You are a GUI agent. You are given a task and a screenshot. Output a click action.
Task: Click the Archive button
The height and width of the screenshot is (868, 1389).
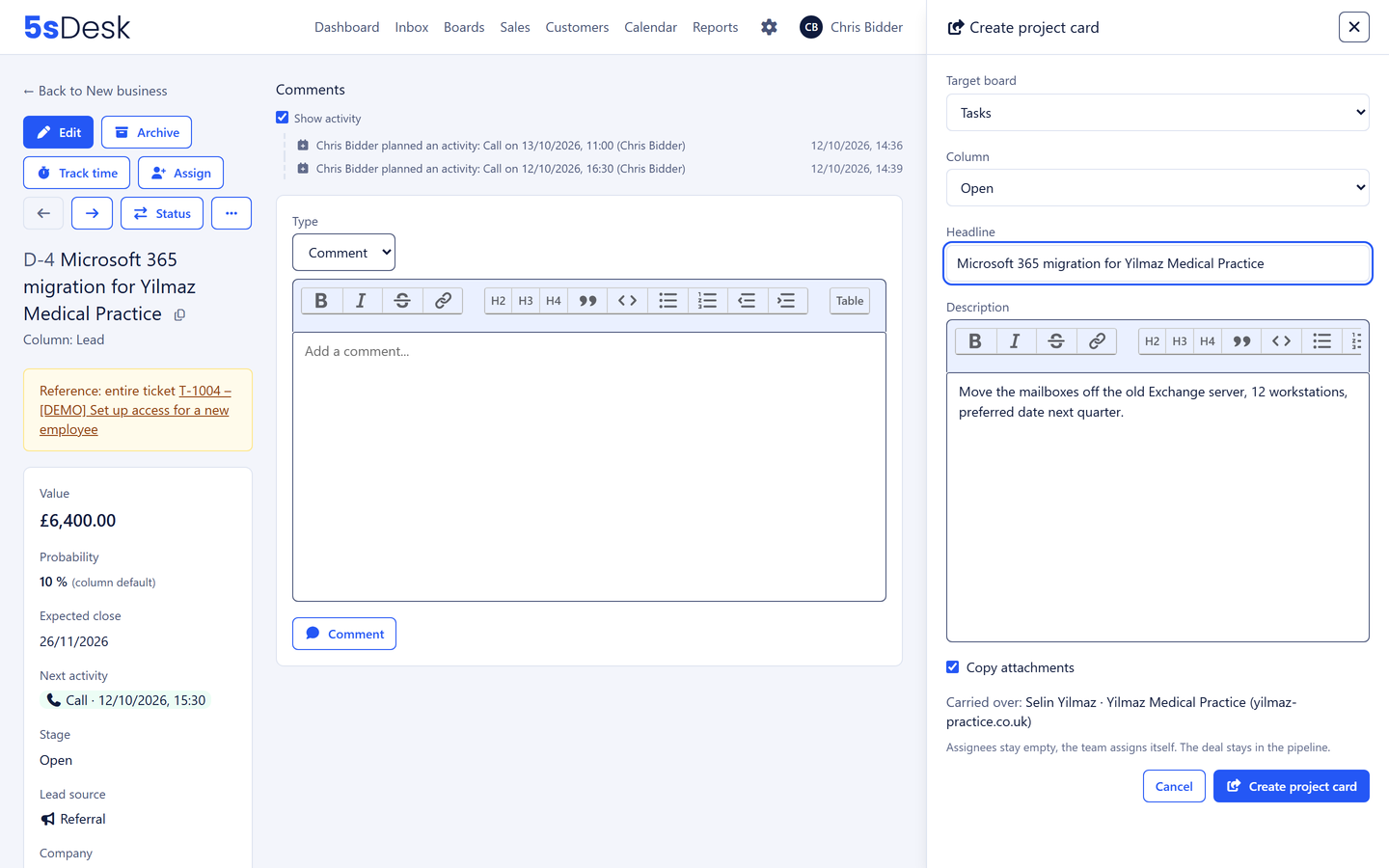(147, 132)
